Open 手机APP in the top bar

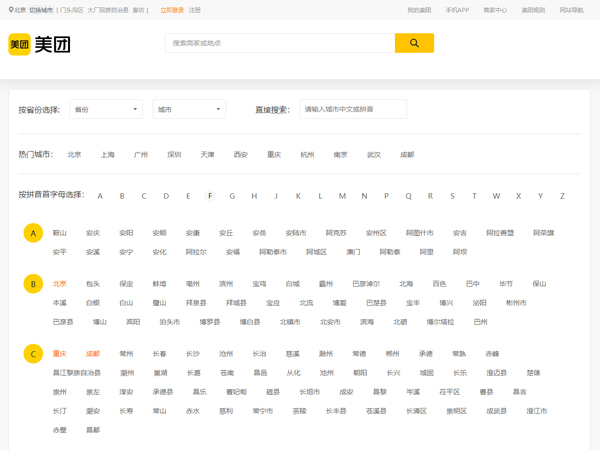(x=457, y=10)
